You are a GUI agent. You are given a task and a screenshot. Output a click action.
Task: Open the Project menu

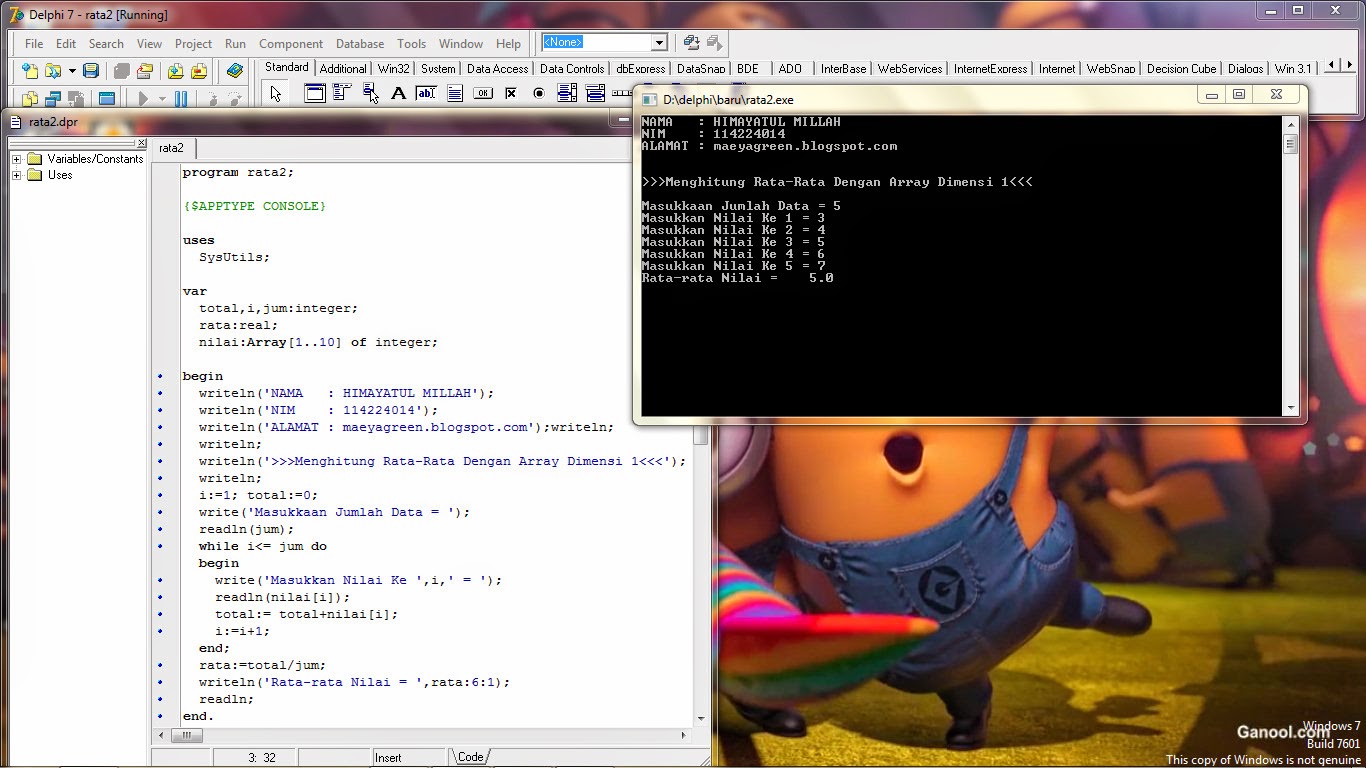tap(193, 44)
